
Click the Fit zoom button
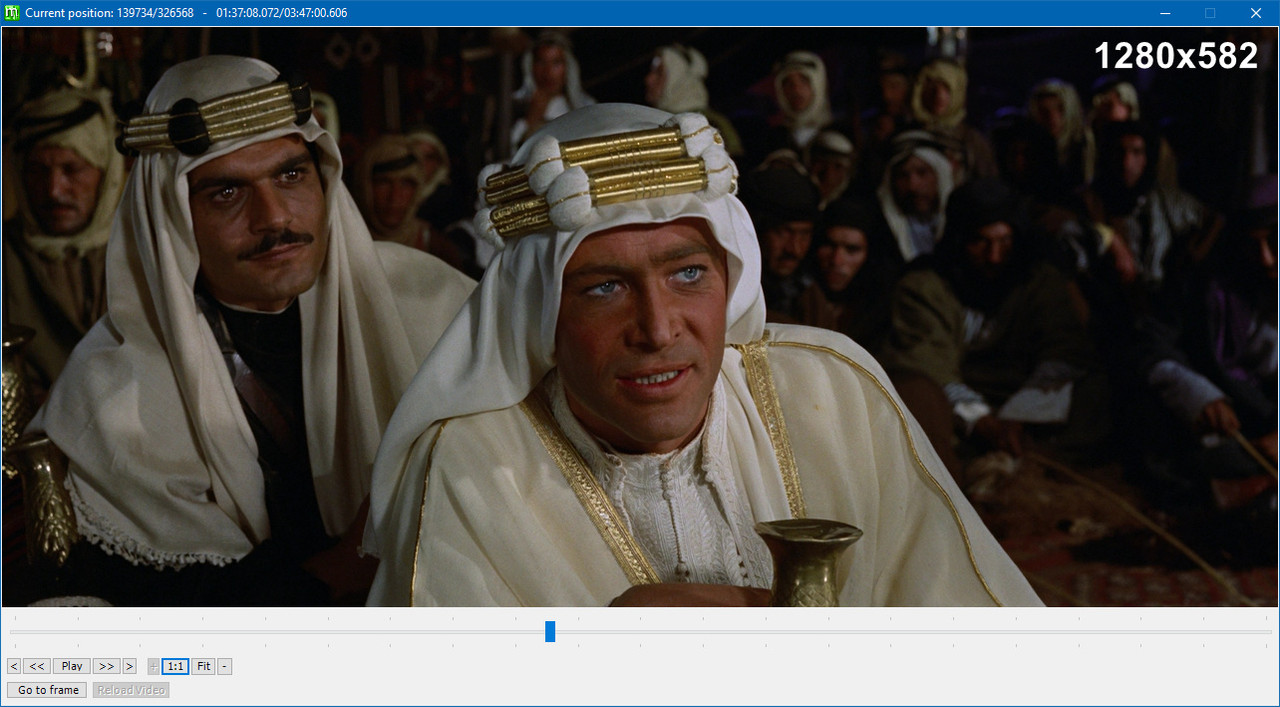tap(203, 666)
